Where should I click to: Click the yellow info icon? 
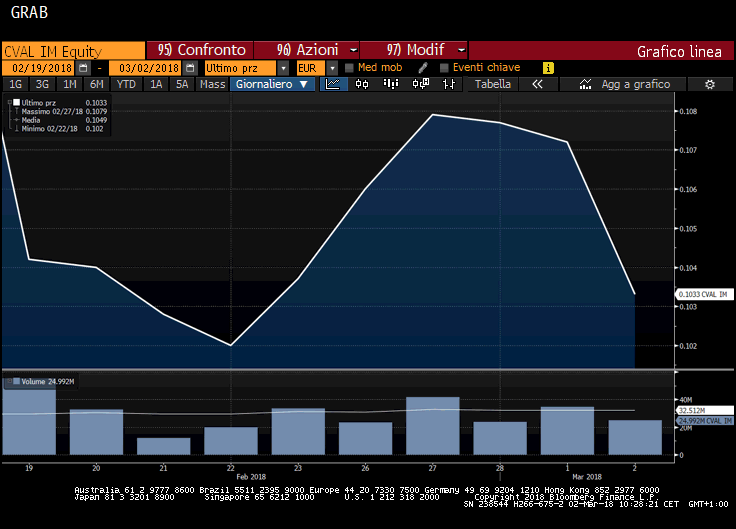point(548,67)
